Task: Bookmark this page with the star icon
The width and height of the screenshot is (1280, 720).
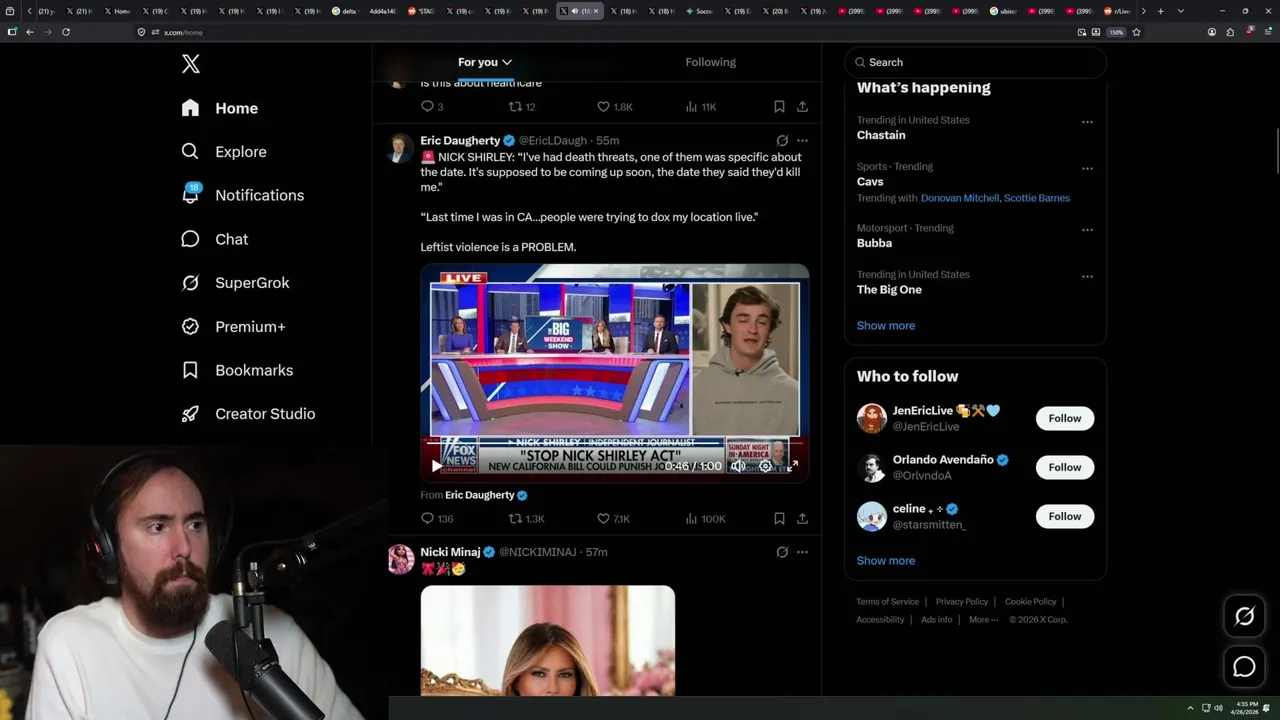Action: coord(1136,32)
